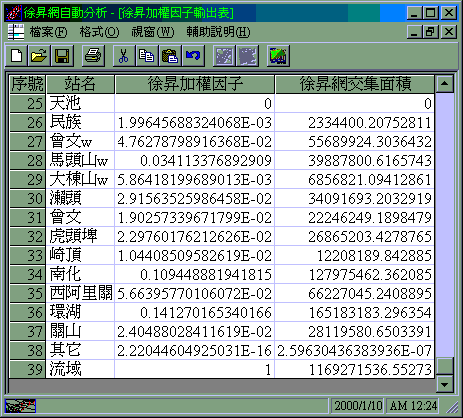Open the 視窗(W) menu
The image size is (463, 418).
pos(153,32)
